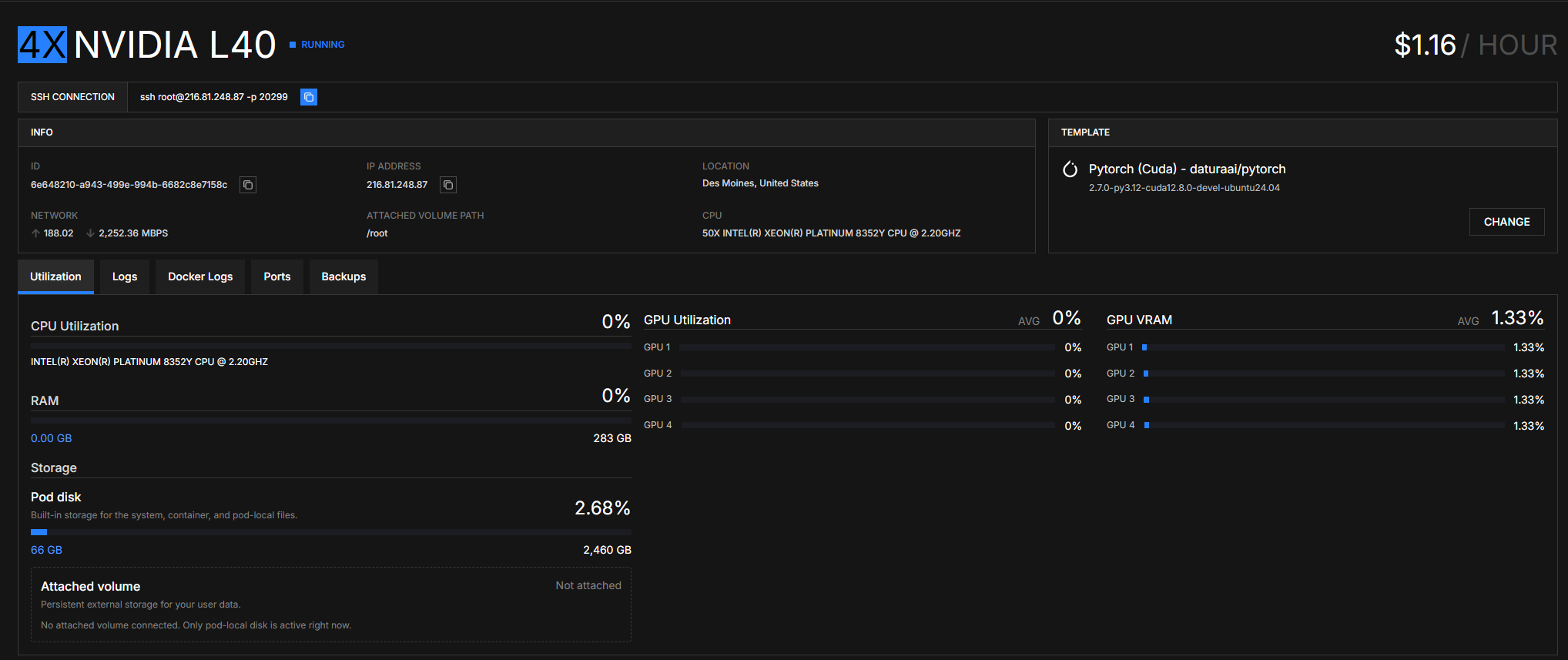The width and height of the screenshot is (1568, 660).
Task: Click the GPU 1 VRAM 1.33% value
Action: [x=1529, y=347]
